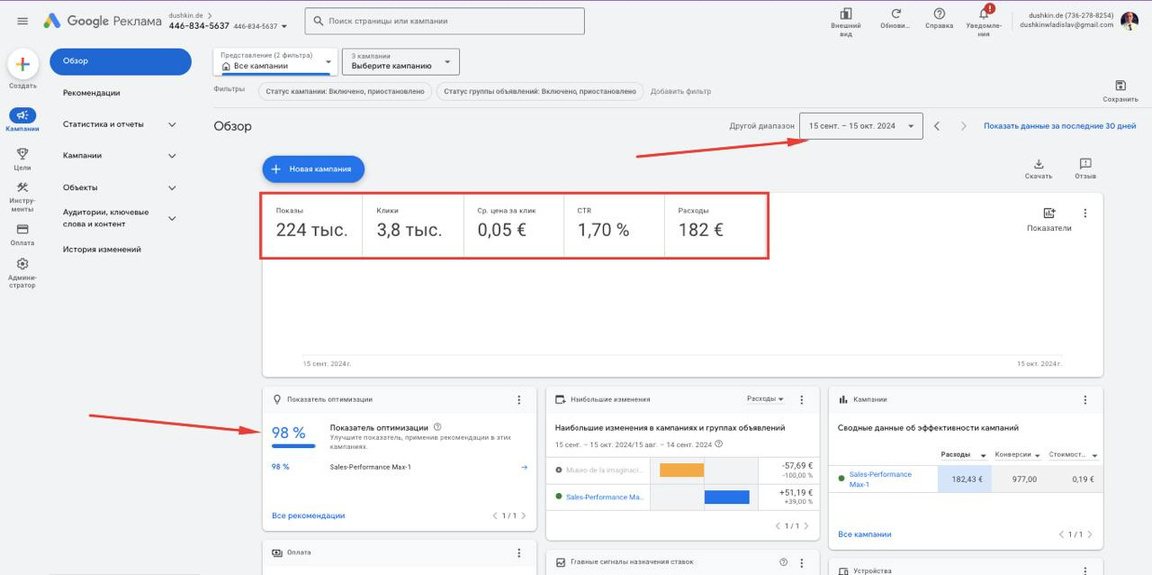Open Top bidding signals card three-dot menu

(802, 562)
